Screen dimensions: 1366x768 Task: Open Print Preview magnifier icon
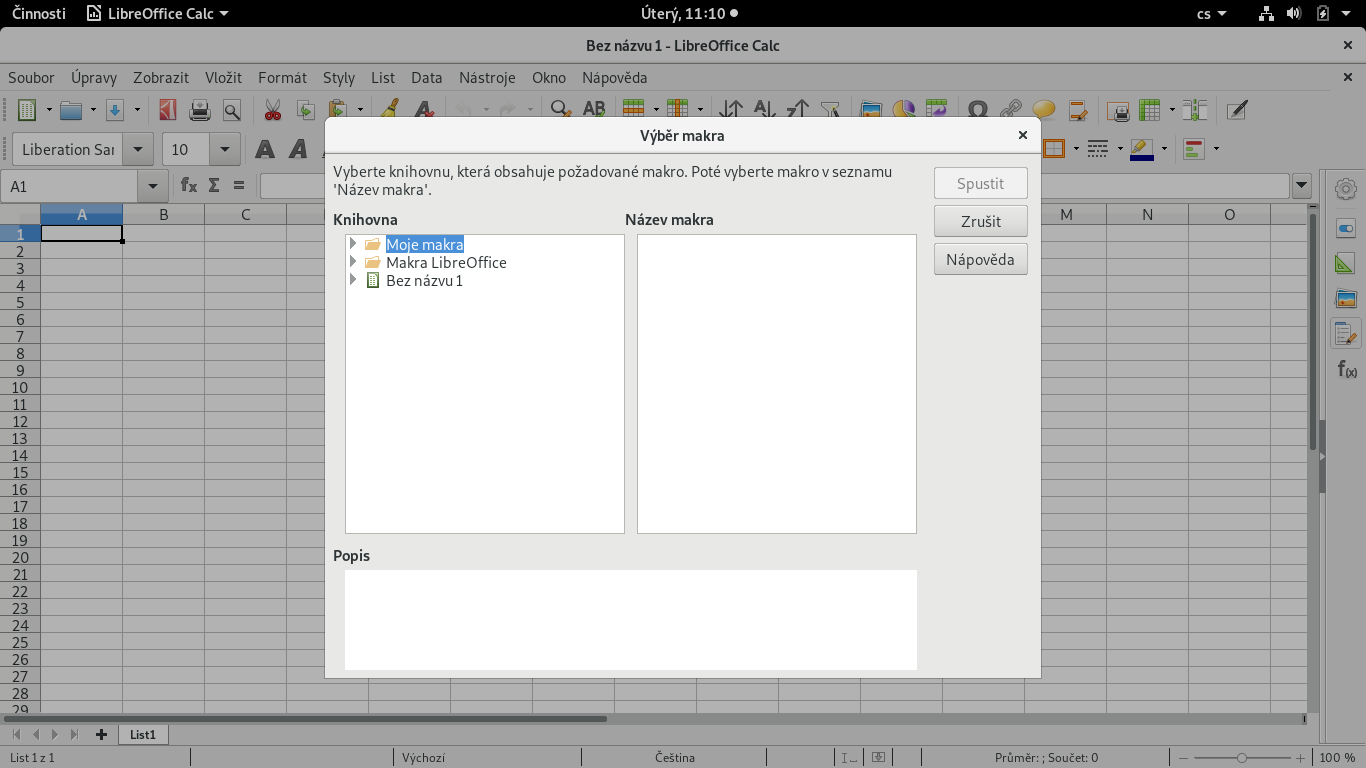click(232, 110)
